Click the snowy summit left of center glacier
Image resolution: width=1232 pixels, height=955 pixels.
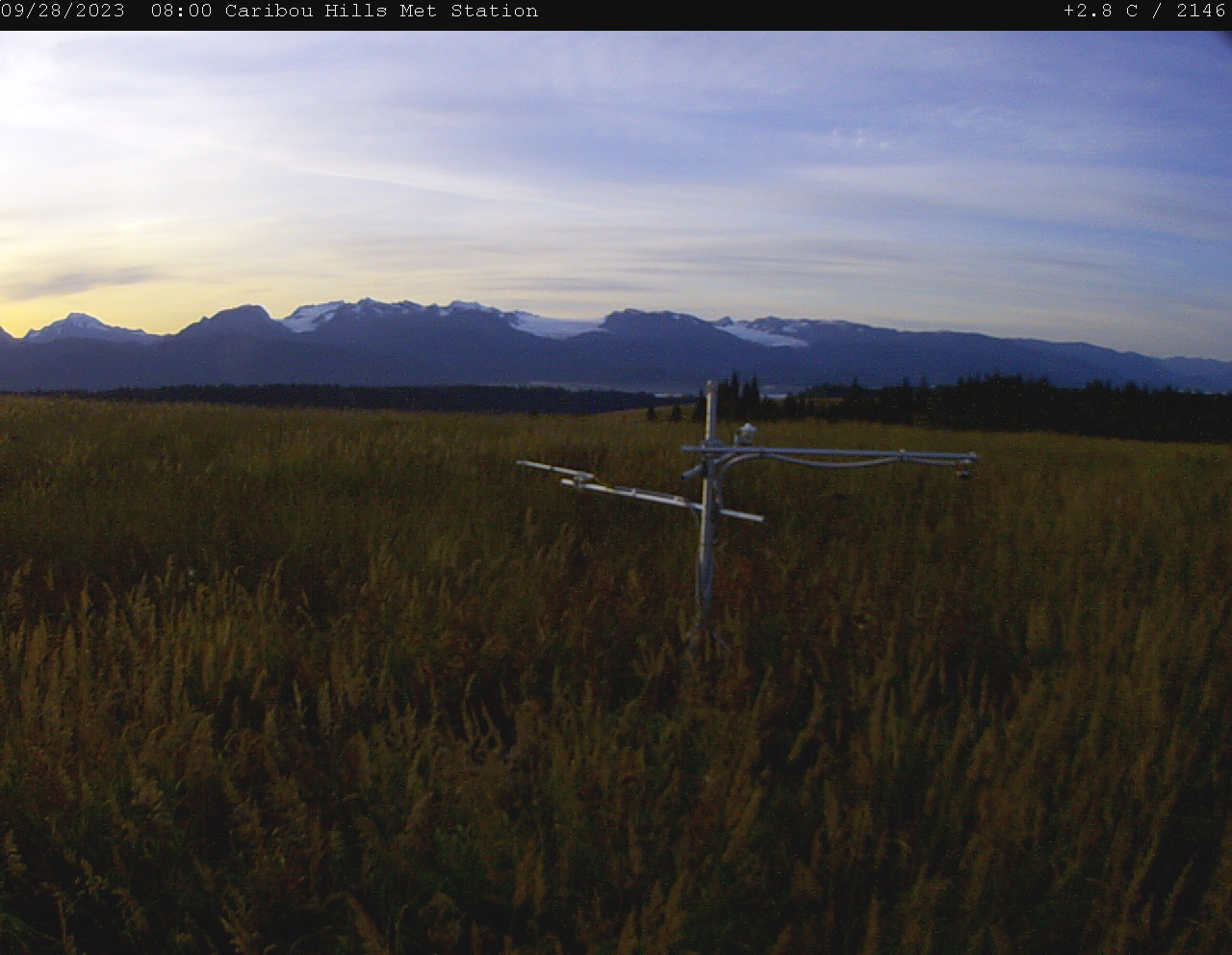point(366,308)
